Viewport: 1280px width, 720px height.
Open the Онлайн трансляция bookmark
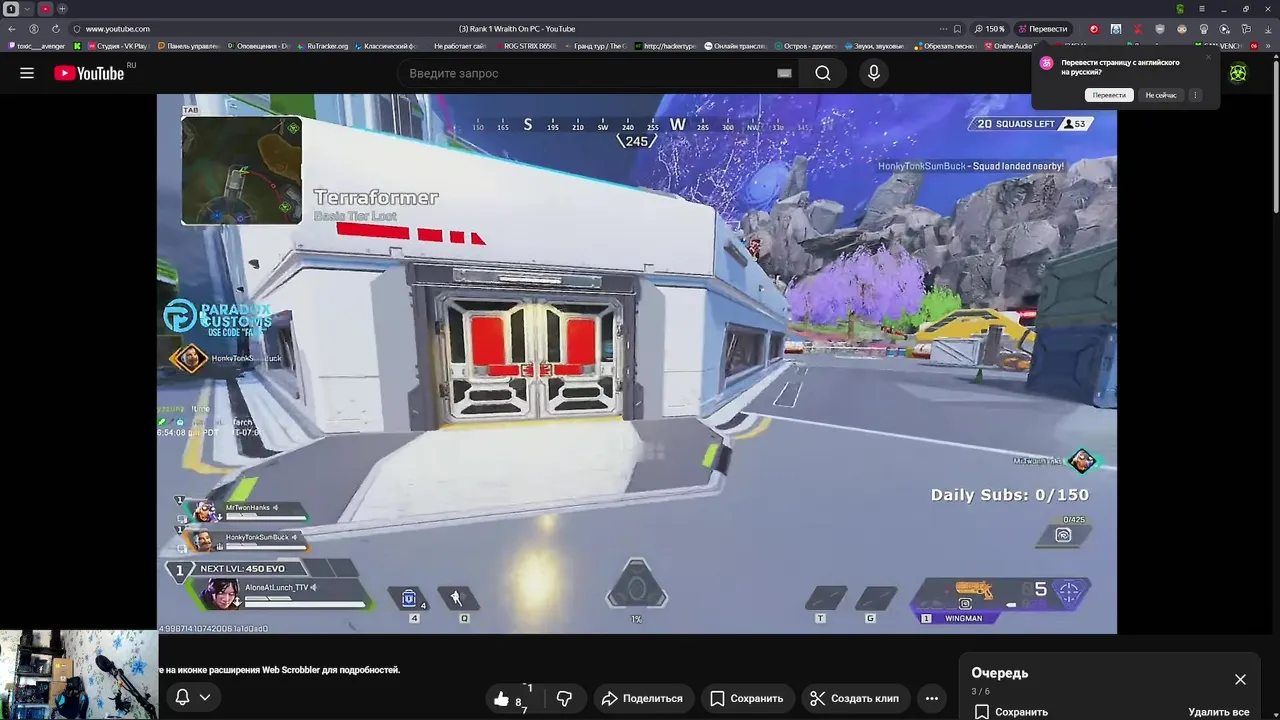point(735,46)
